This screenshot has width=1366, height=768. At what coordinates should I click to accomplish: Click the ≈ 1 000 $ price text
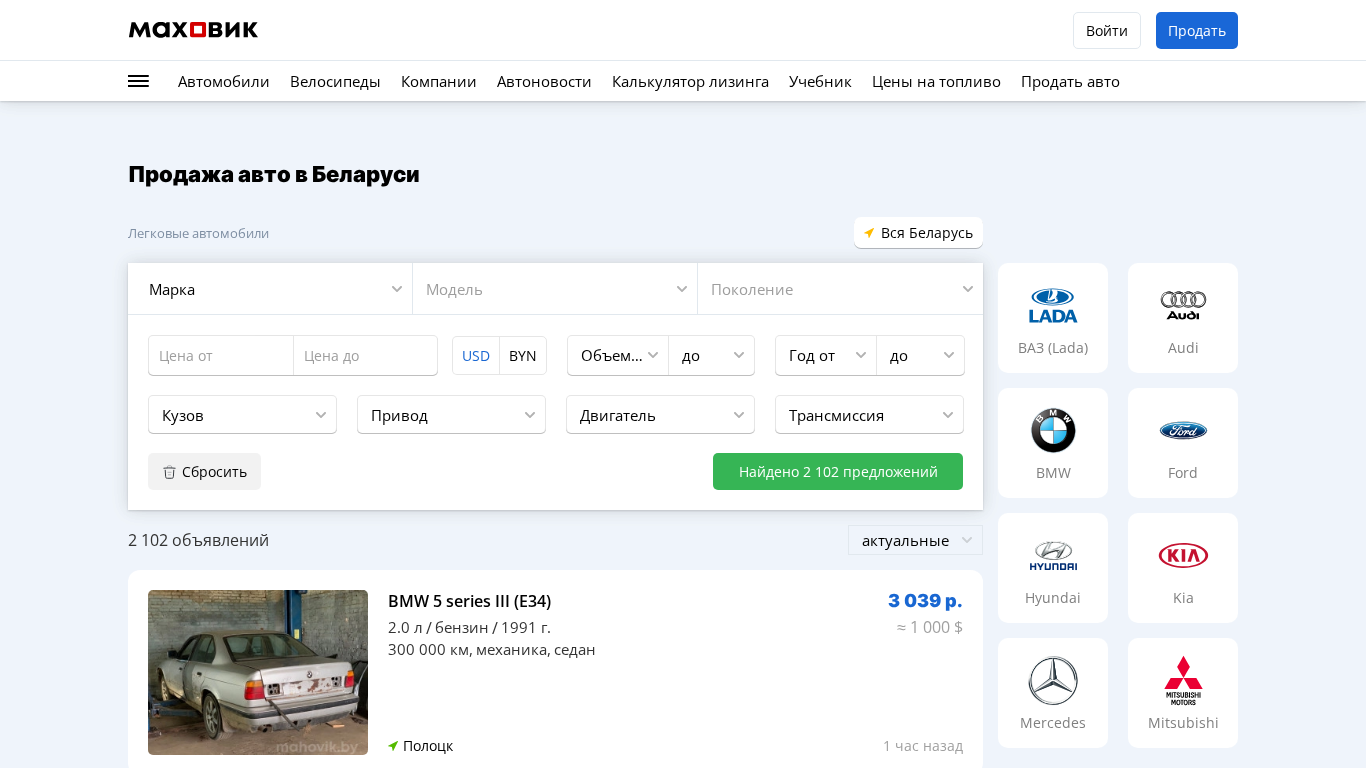point(930,627)
